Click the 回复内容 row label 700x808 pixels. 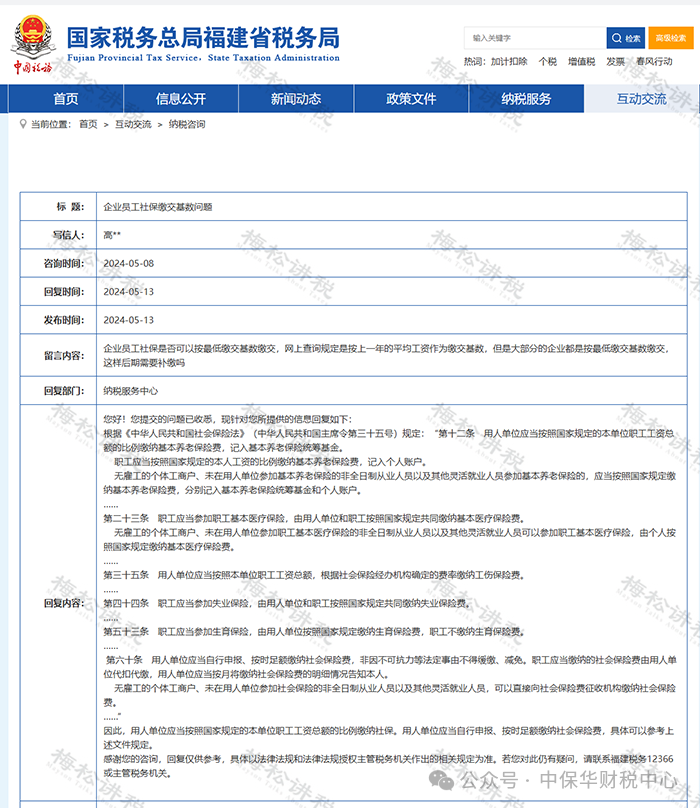coord(64,603)
